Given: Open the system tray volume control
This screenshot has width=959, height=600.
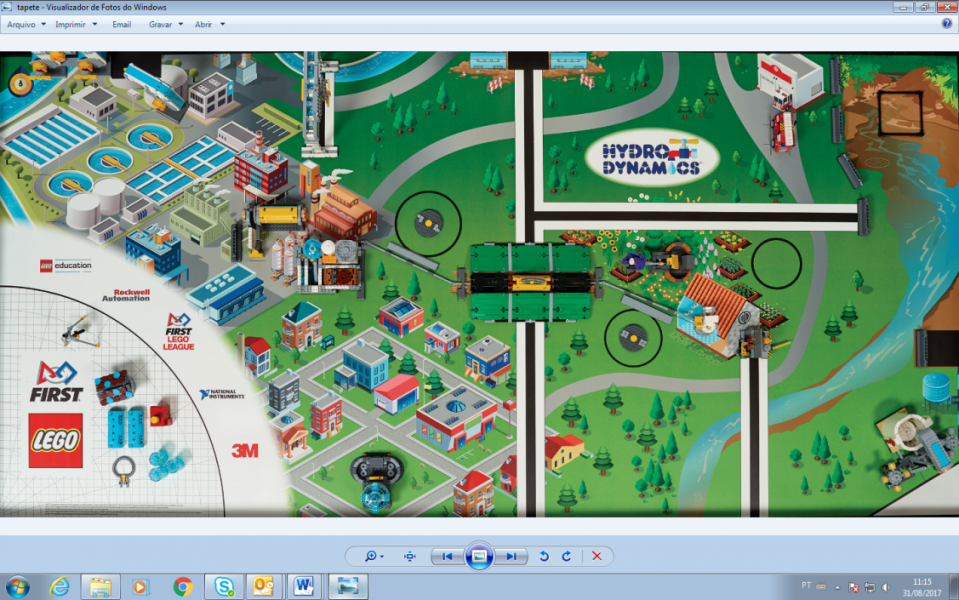Looking at the screenshot, I should click(886, 588).
